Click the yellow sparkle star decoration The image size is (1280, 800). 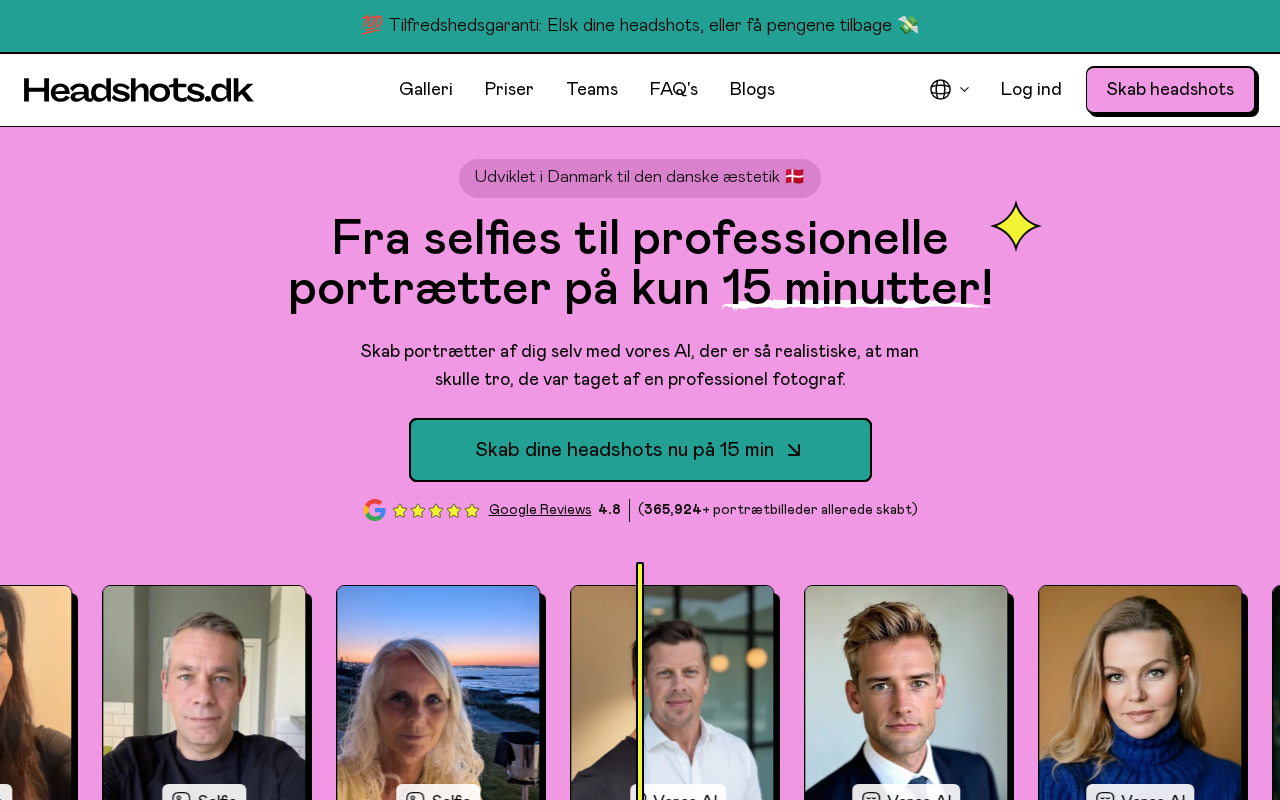1016,226
